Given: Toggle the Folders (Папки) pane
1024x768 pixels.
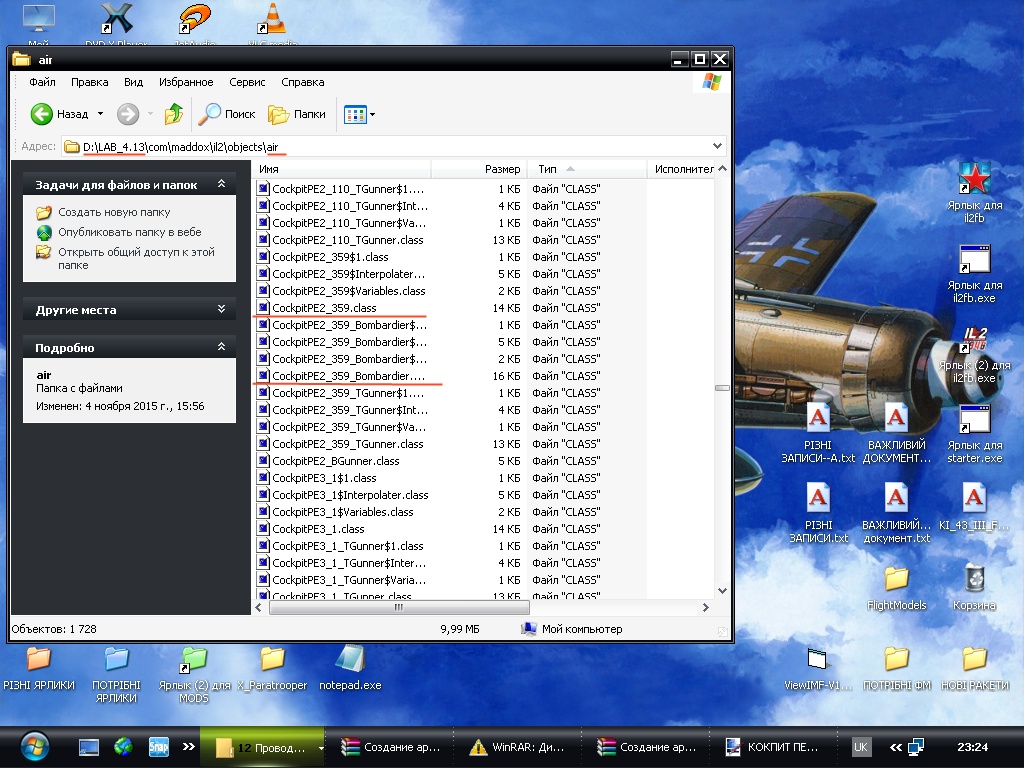Looking at the screenshot, I should [x=298, y=114].
